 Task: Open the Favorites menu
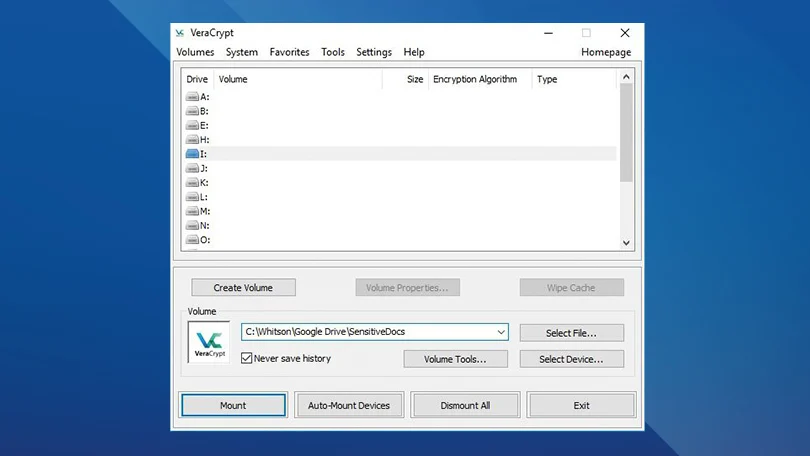click(x=289, y=52)
